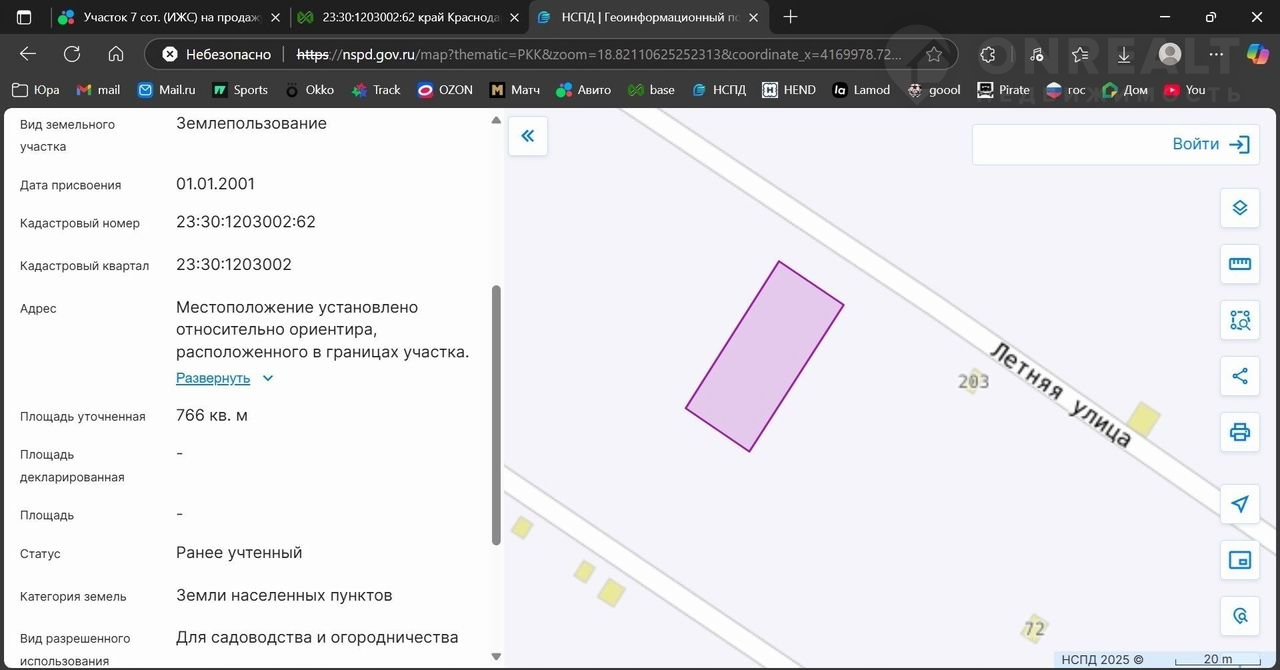Click the map search icon at bottom right
The image size is (1280, 670).
click(1240, 616)
